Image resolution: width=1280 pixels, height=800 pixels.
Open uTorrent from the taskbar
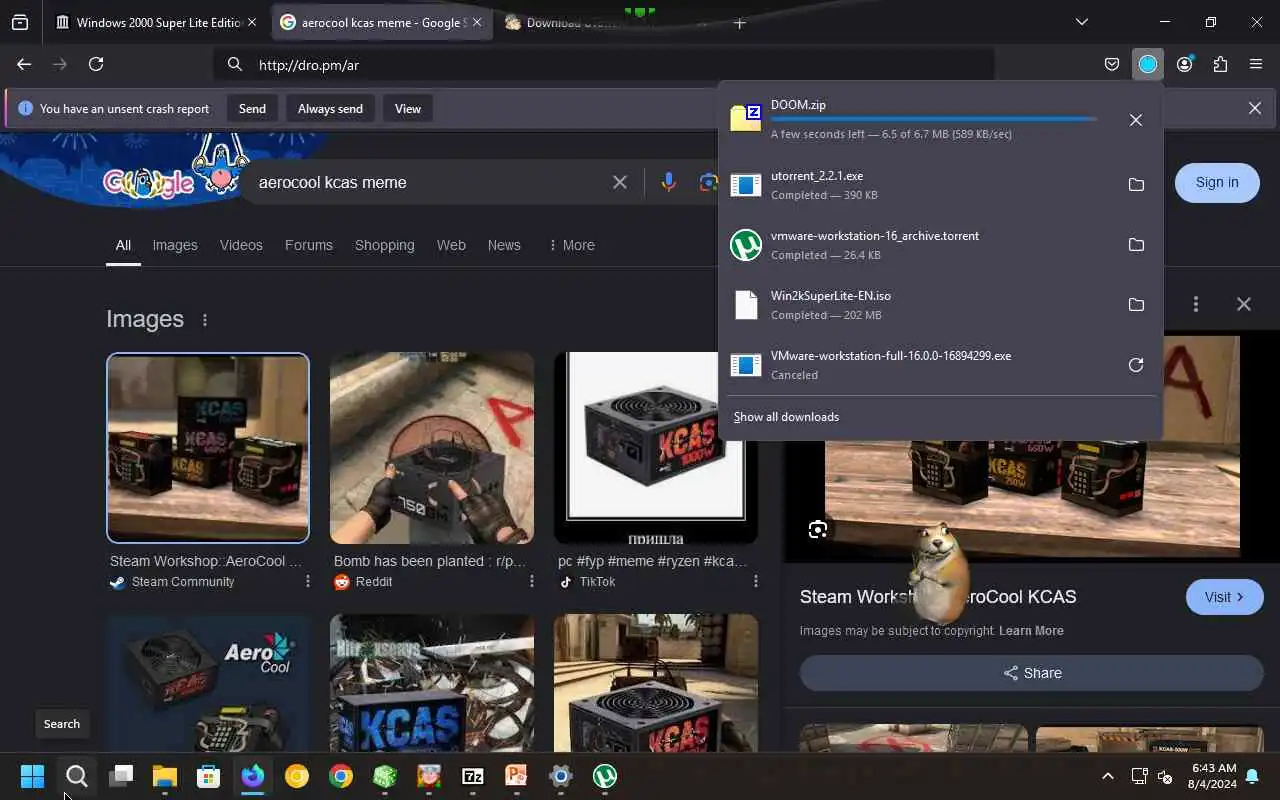[x=605, y=776]
